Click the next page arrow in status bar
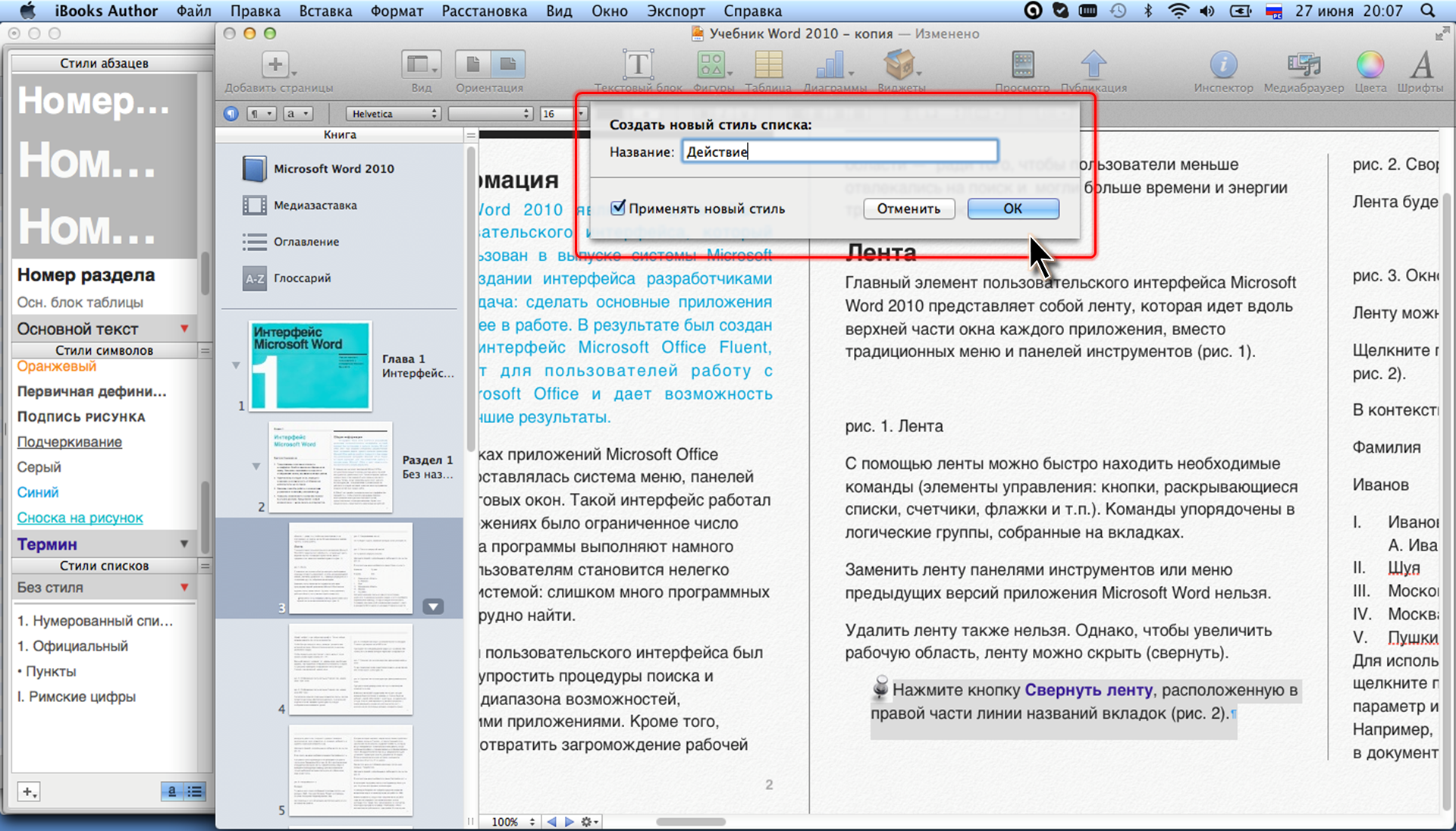This screenshot has height=831, width=1456. click(569, 822)
